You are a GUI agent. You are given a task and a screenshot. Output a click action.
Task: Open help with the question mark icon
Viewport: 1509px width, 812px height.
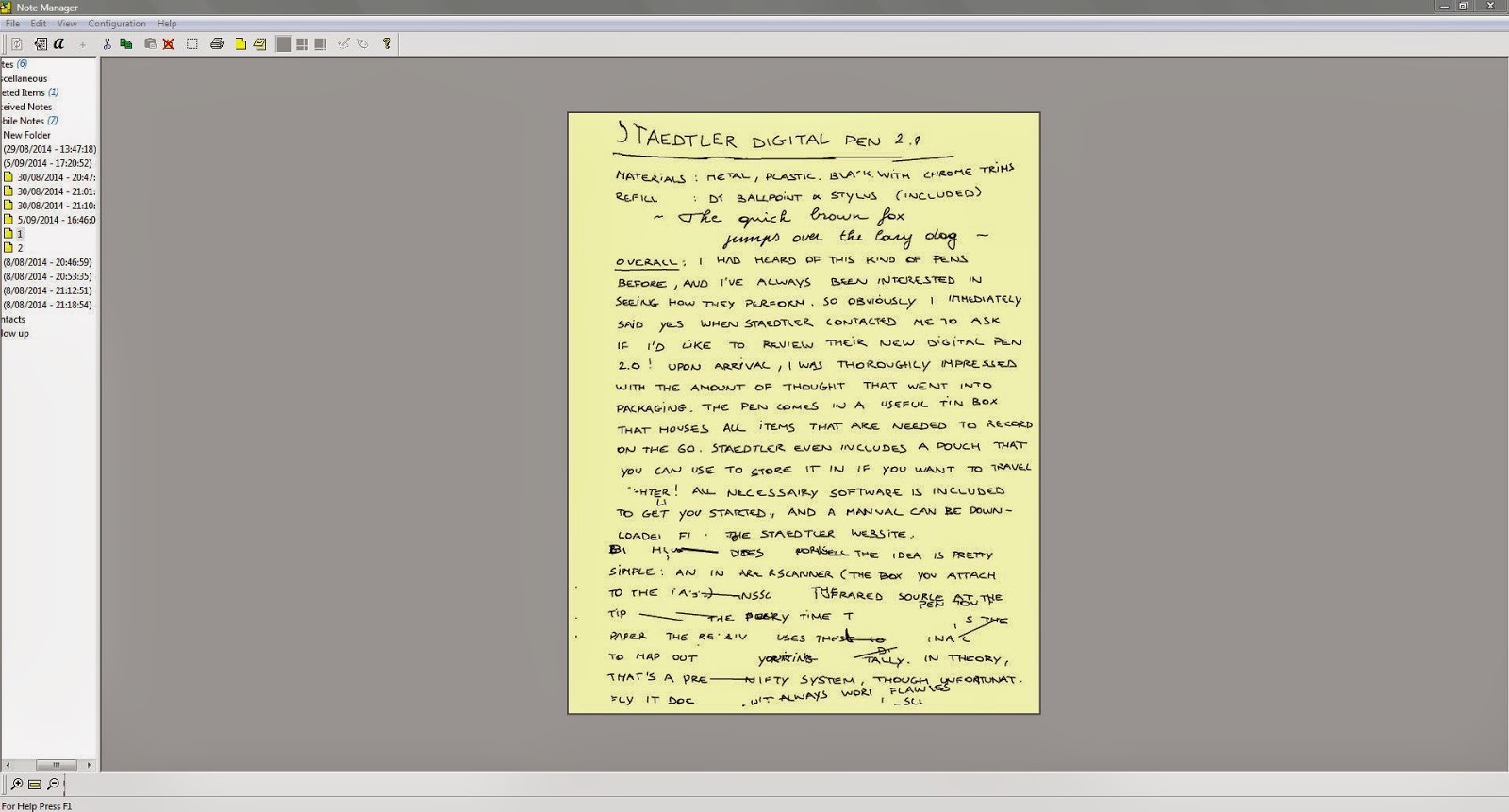pyautogui.click(x=387, y=43)
